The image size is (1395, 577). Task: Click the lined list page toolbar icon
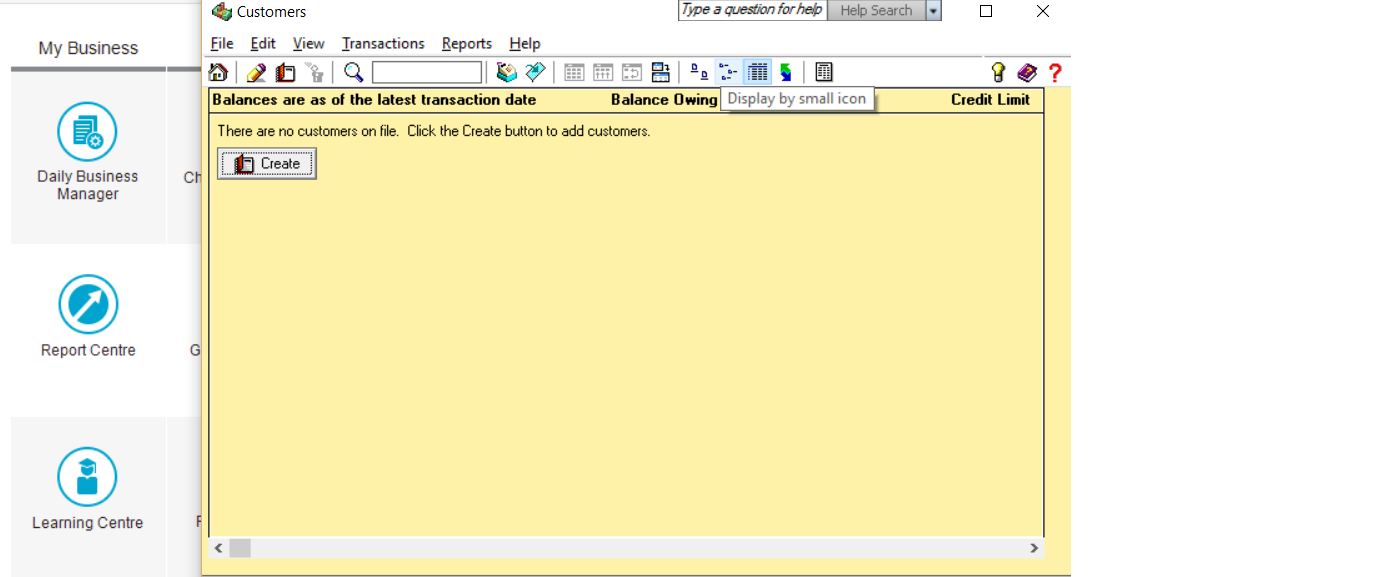824,72
